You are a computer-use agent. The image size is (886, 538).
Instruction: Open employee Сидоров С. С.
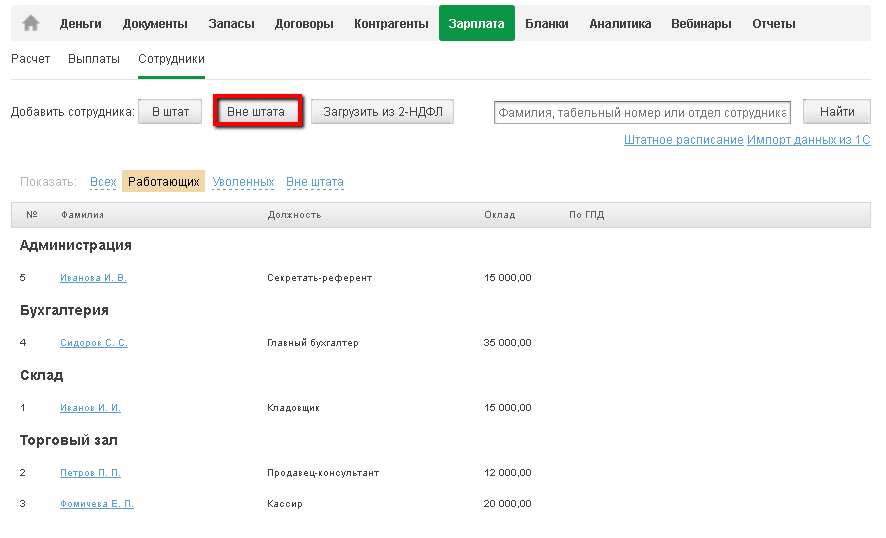point(94,342)
